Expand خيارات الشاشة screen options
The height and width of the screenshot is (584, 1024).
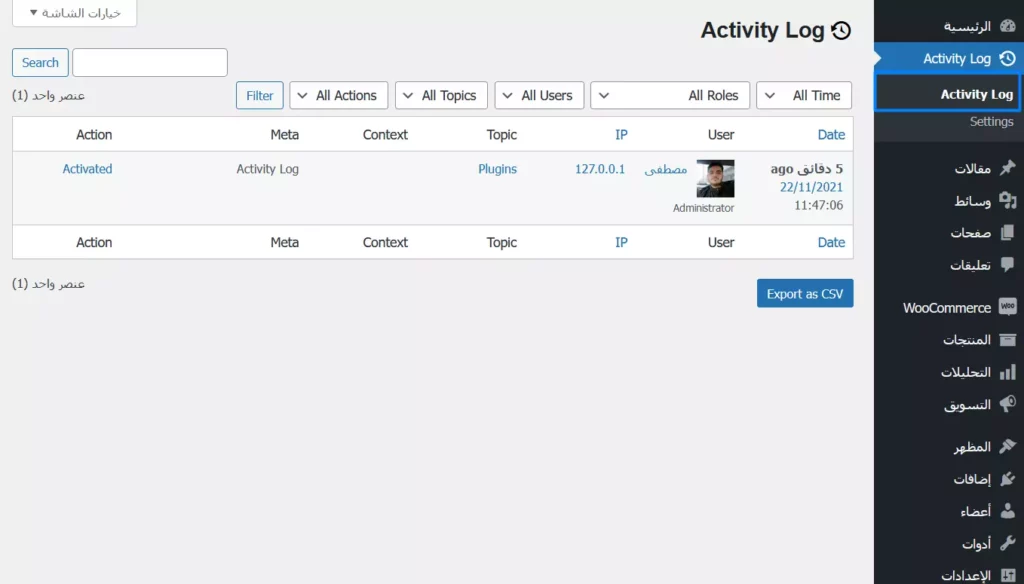74,13
